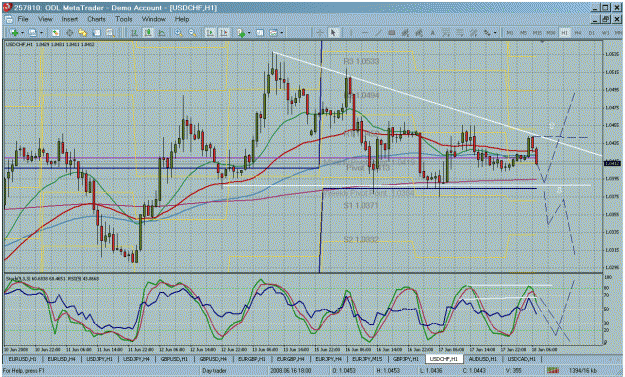Select the Horizontal Line drawing tool
The width and height of the screenshot is (625, 377).
[x=364, y=33]
